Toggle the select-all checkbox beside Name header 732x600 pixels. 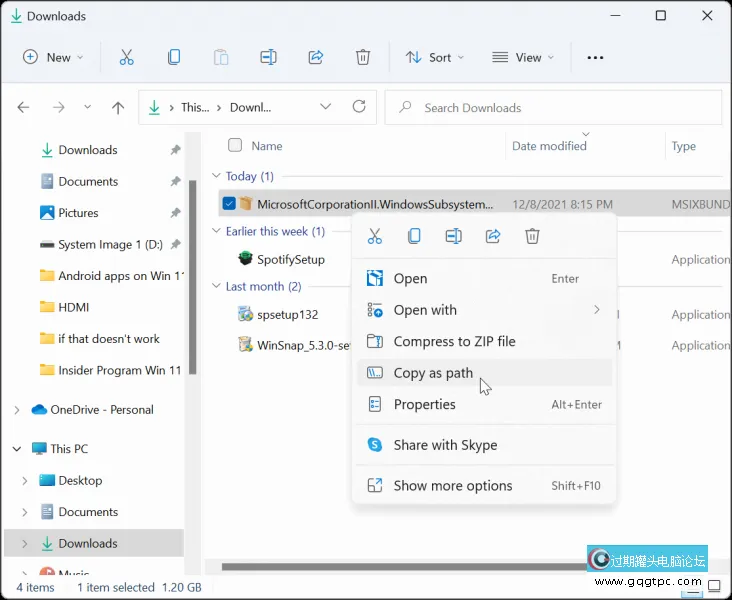(x=235, y=145)
